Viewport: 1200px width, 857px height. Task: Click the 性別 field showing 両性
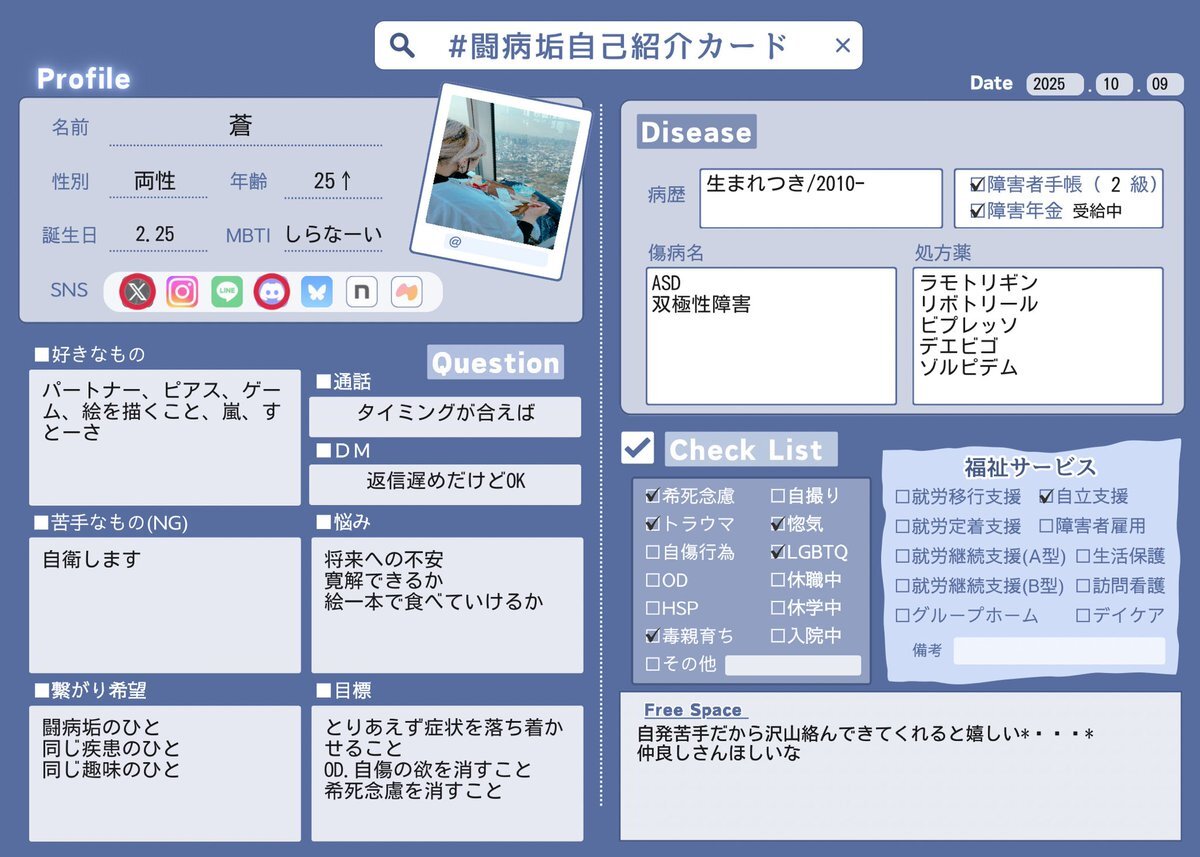pos(157,181)
